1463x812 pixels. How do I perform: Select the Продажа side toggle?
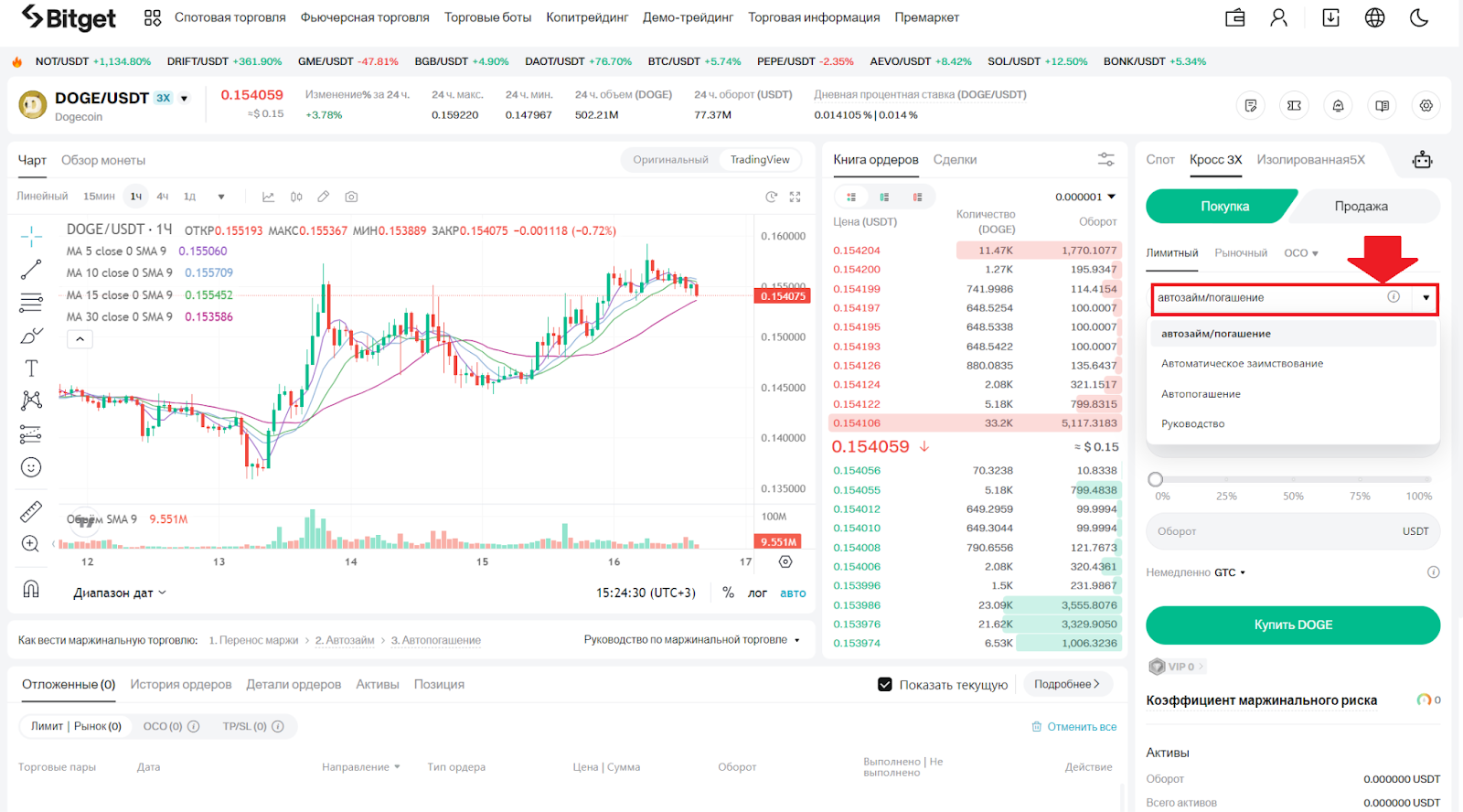(1363, 206)
